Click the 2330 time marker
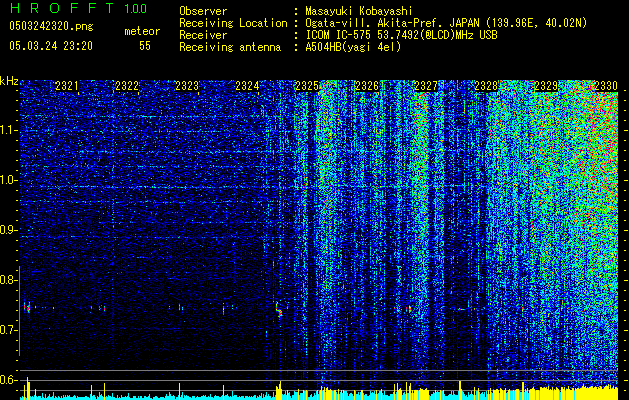 click(606, 86)
